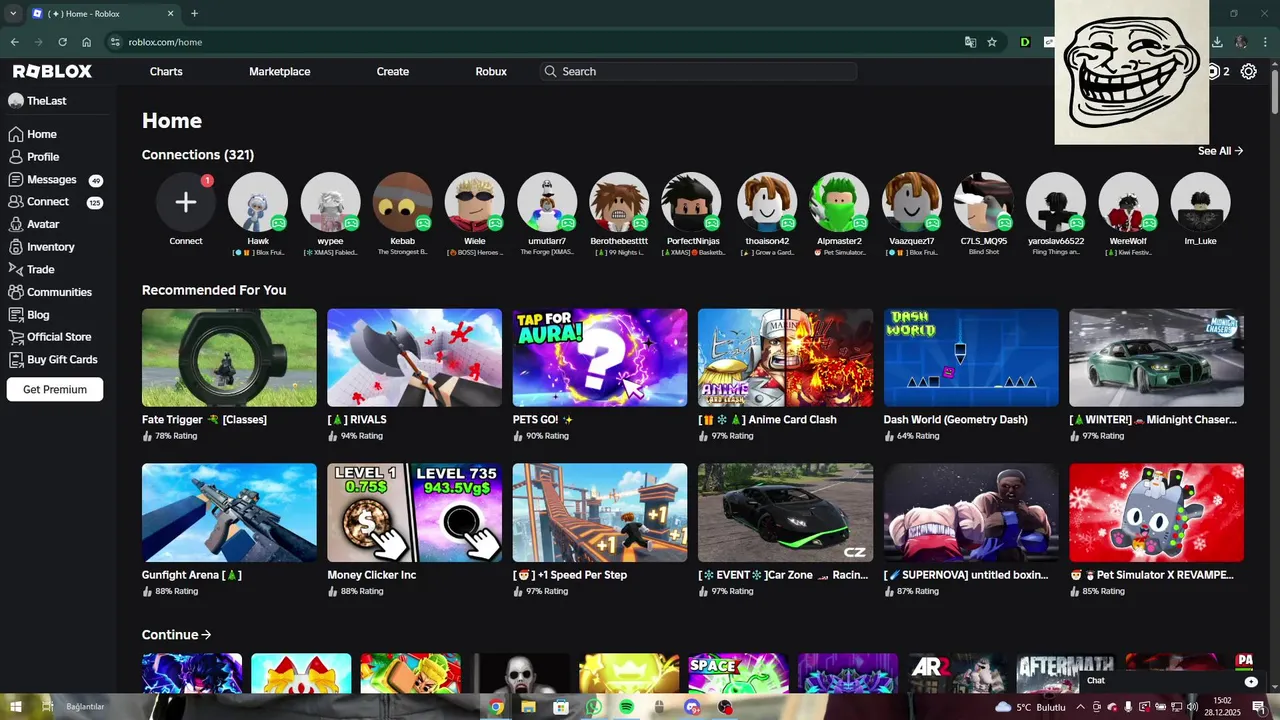The image size is (1280, 720).
Task: Open the Charts tab
Action: click(x=166, y=71)
